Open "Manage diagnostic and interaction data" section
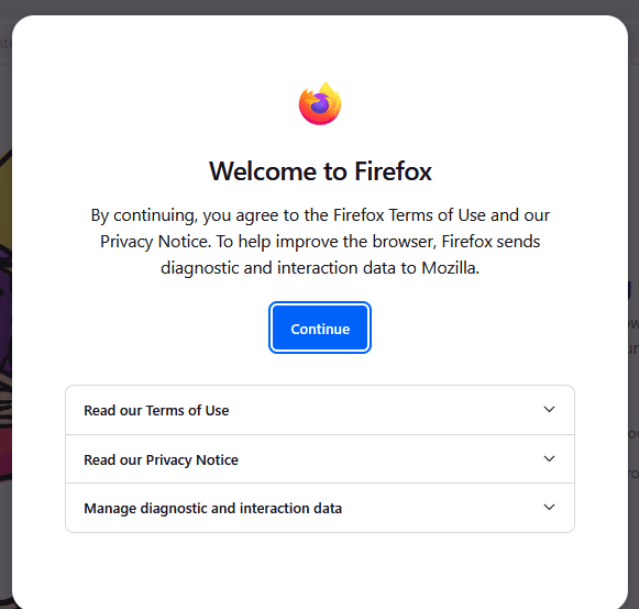This screenshot has height=609, width=639. tap(213, 508)
